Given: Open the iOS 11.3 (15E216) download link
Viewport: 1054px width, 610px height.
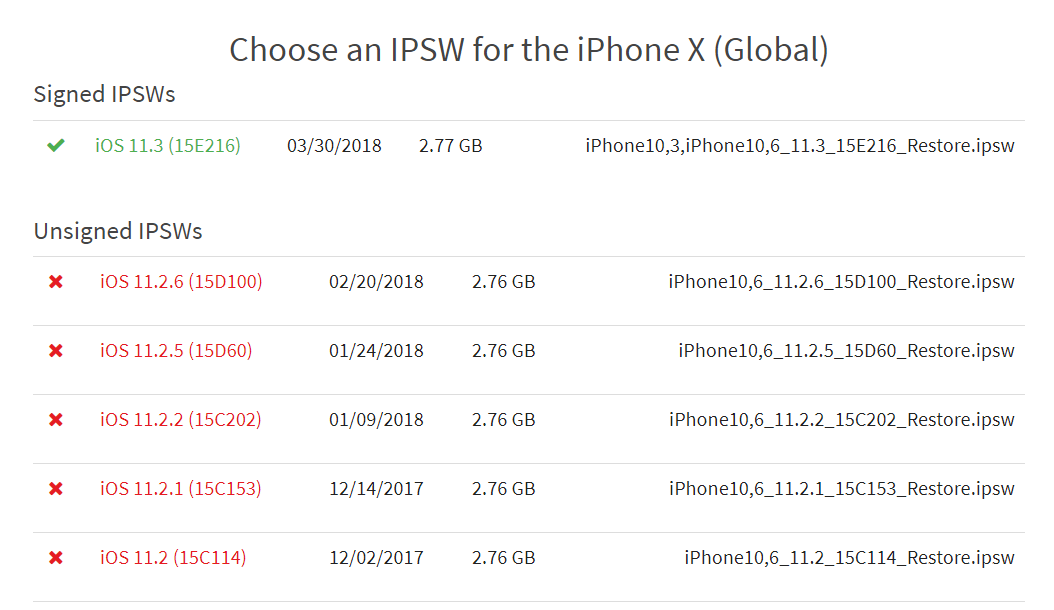Looking at the screenshot, I should pos(169,145).
